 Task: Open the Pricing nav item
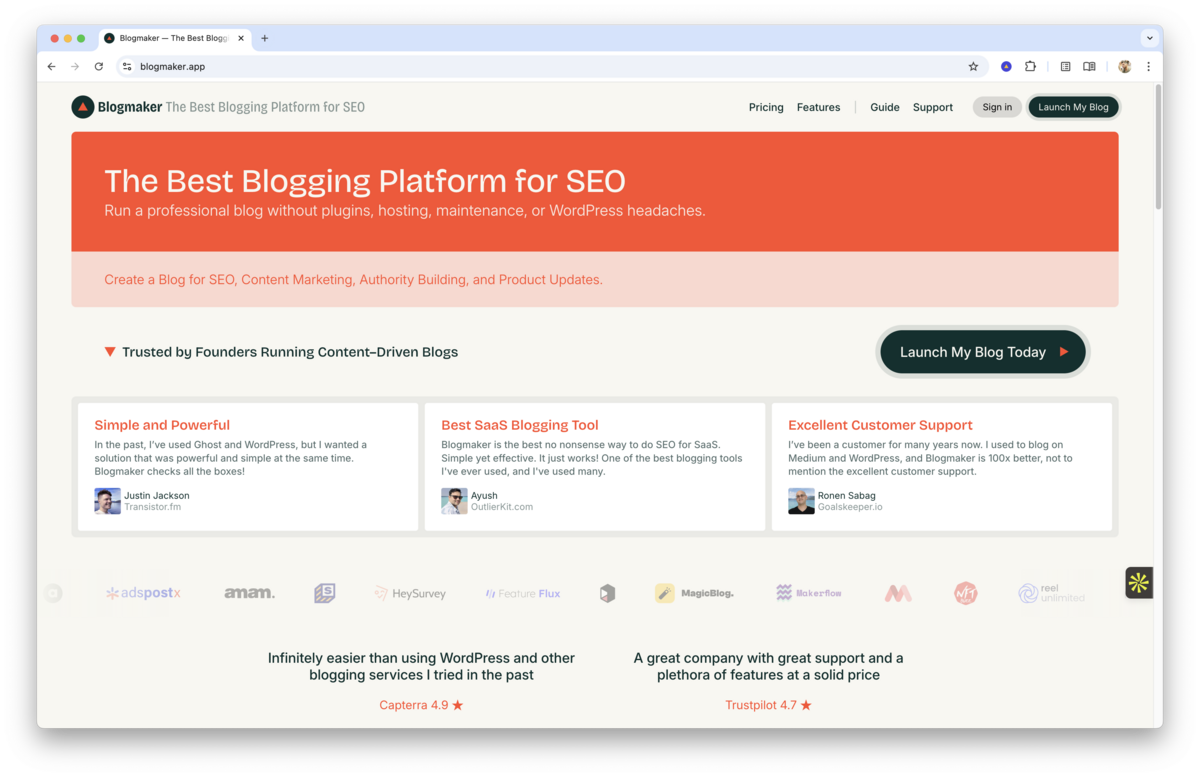coord(766,107)
